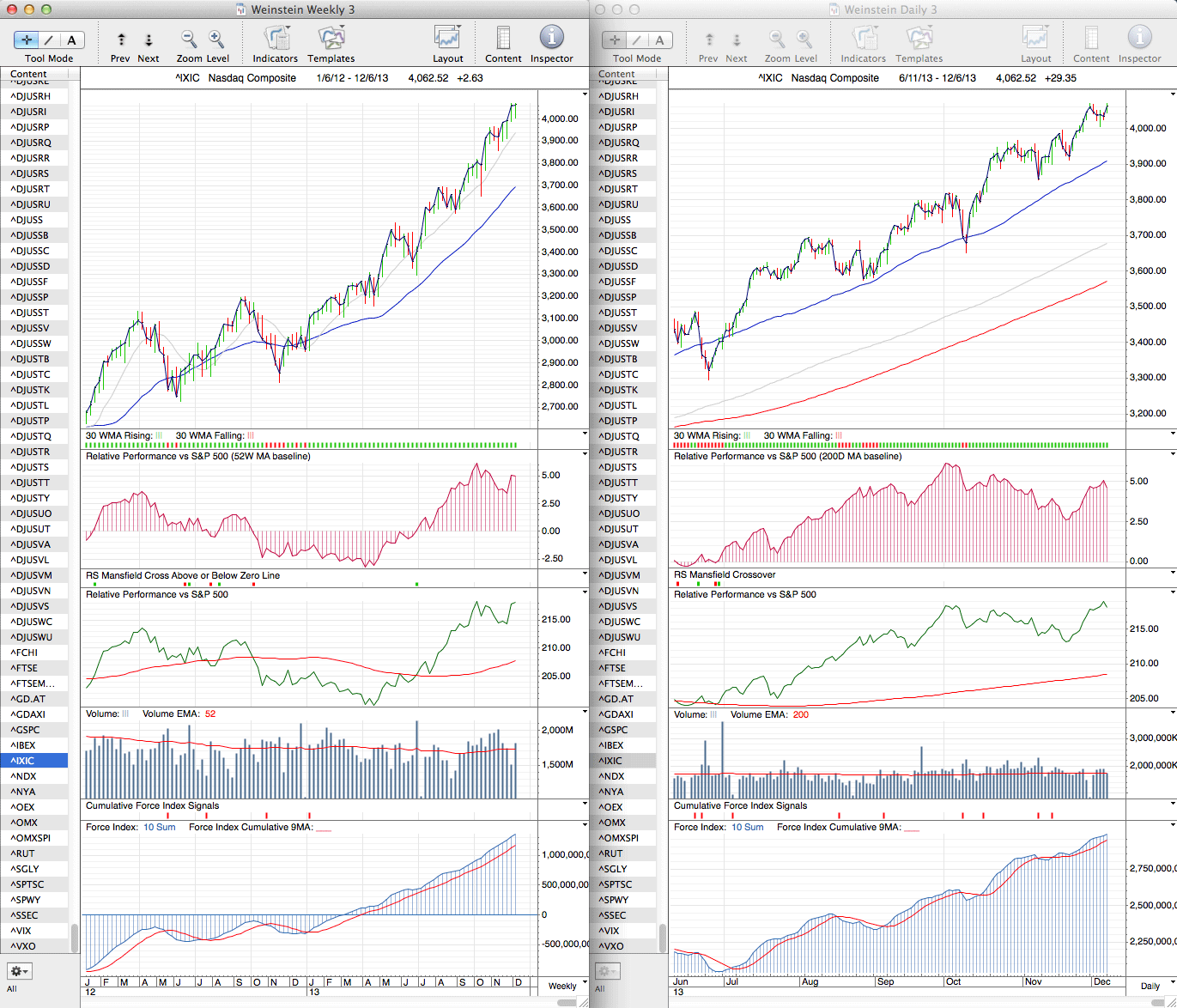1177x1008 pixels.
Task: Select the text annotation tool in Weekly window
Action: pos(71,39)
